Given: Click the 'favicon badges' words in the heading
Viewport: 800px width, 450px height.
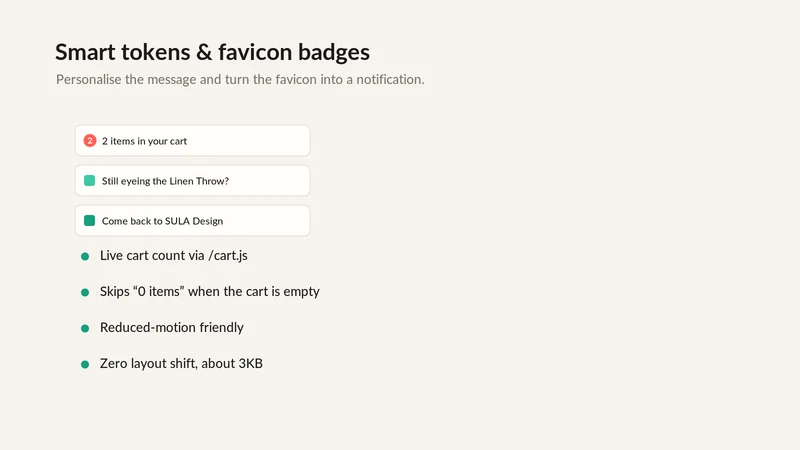Looking at the screenshot, I should (x=294, y=53).
